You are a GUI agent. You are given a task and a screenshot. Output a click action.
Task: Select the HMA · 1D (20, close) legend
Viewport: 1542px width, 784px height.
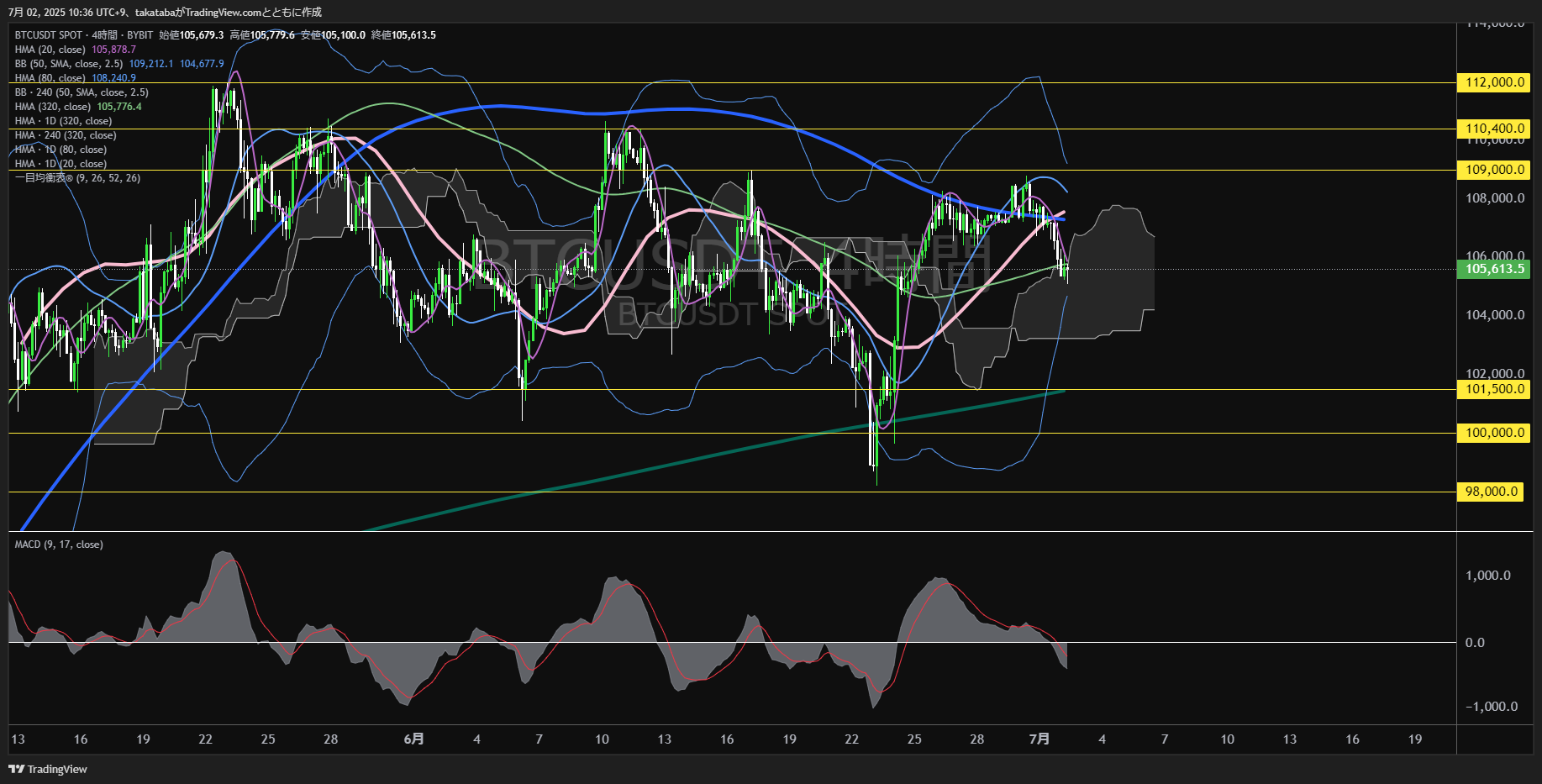[61, 164]
